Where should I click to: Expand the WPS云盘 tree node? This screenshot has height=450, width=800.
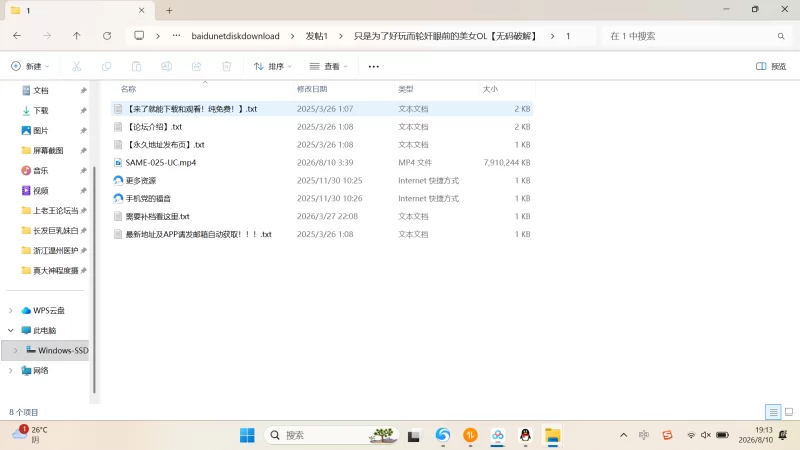pos(11,310)
